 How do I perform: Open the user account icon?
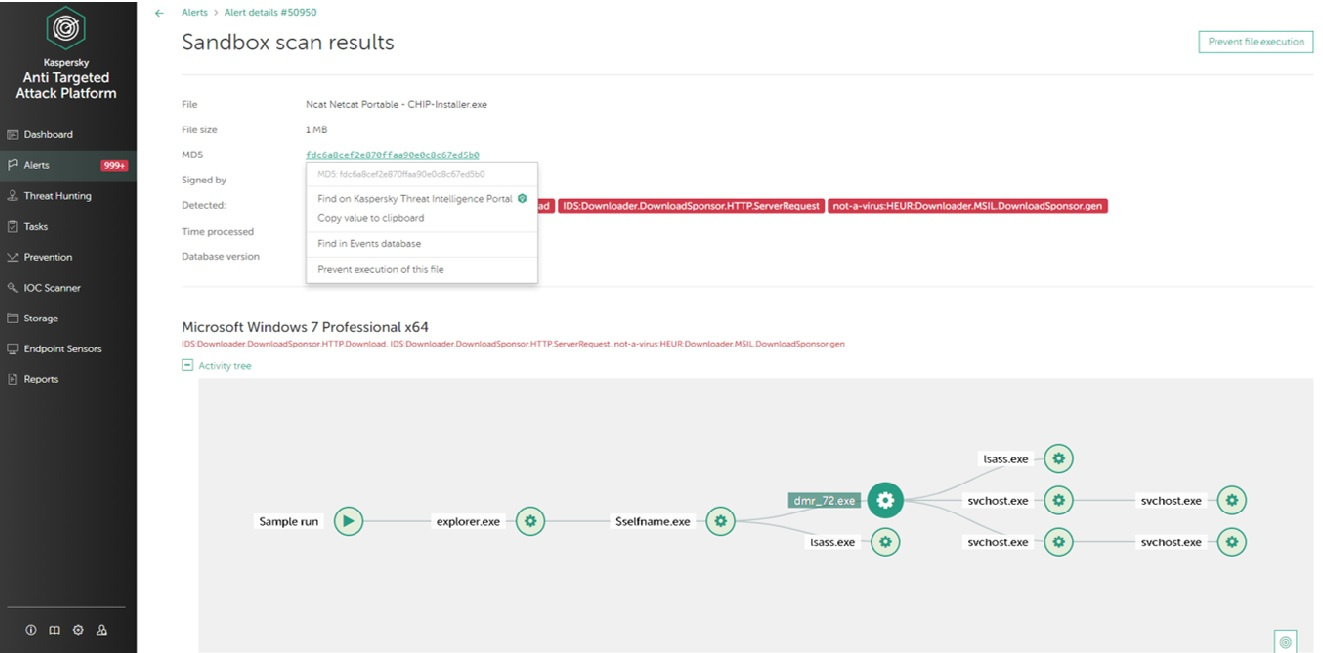(102, 630)
